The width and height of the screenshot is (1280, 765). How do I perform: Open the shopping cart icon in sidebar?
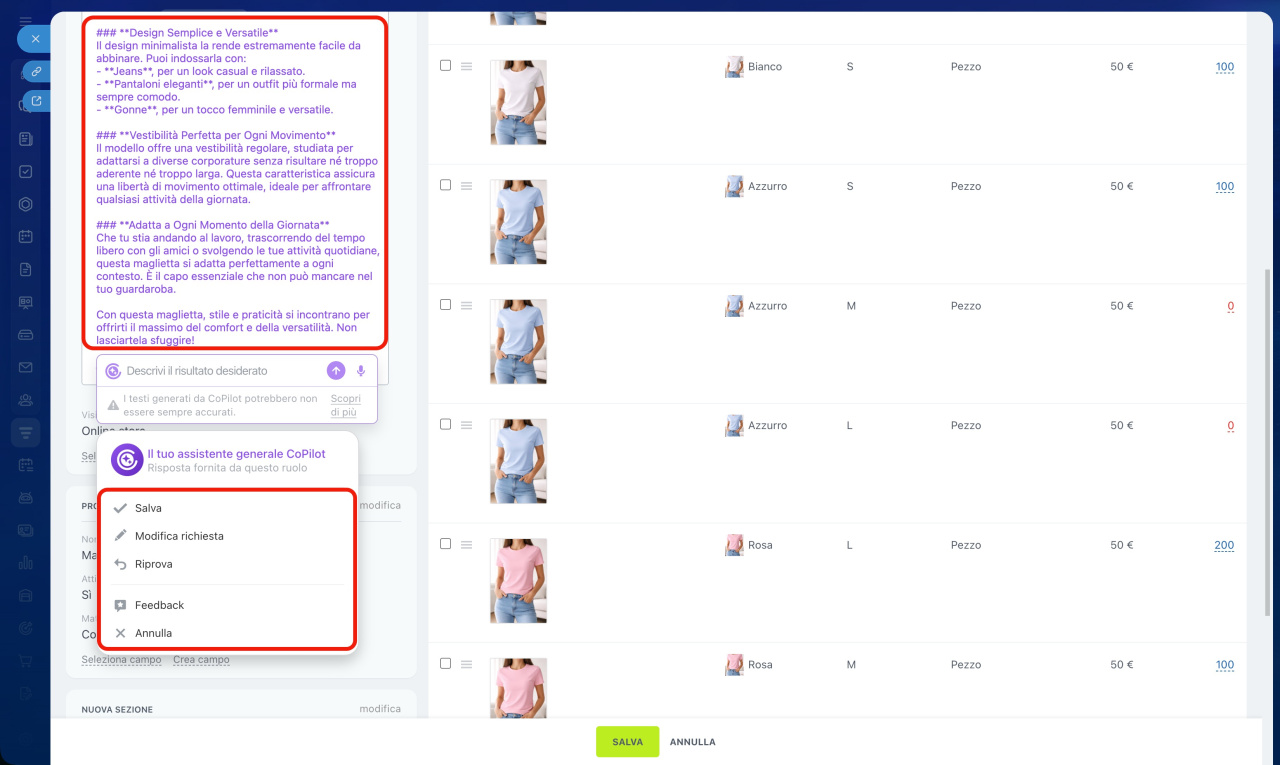coord(26,660)
